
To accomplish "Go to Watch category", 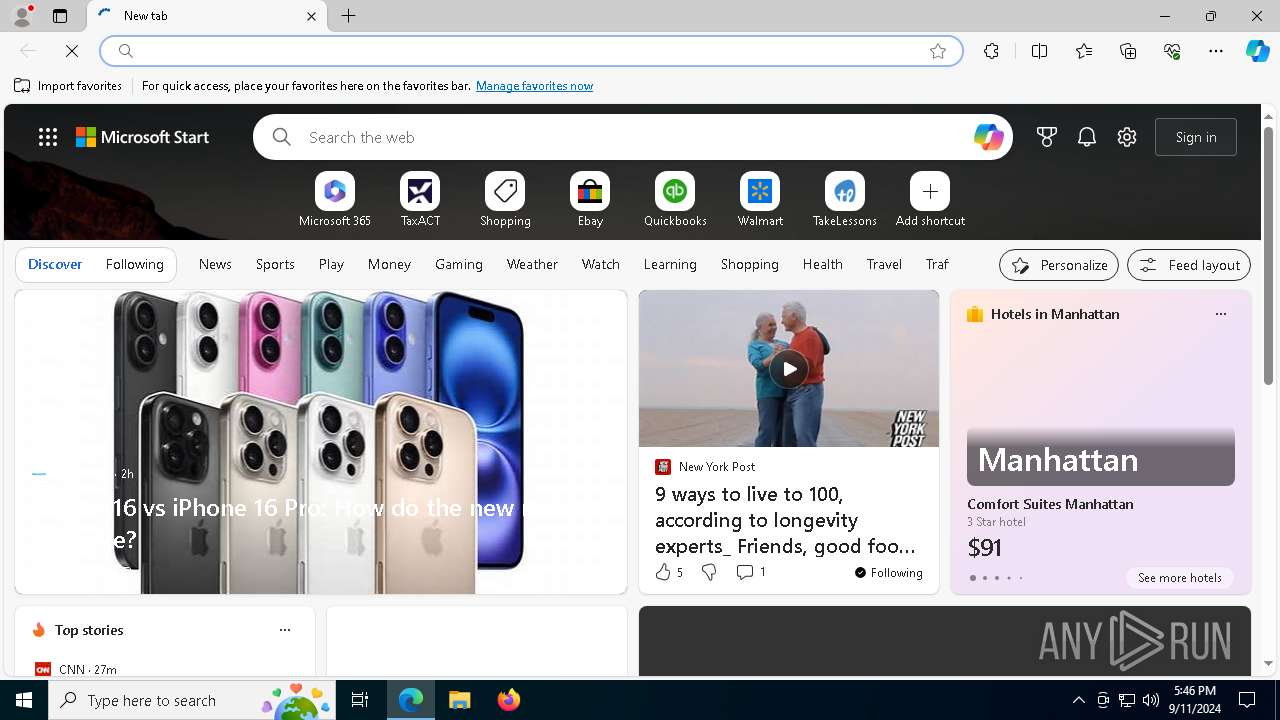I will (601, 264).
